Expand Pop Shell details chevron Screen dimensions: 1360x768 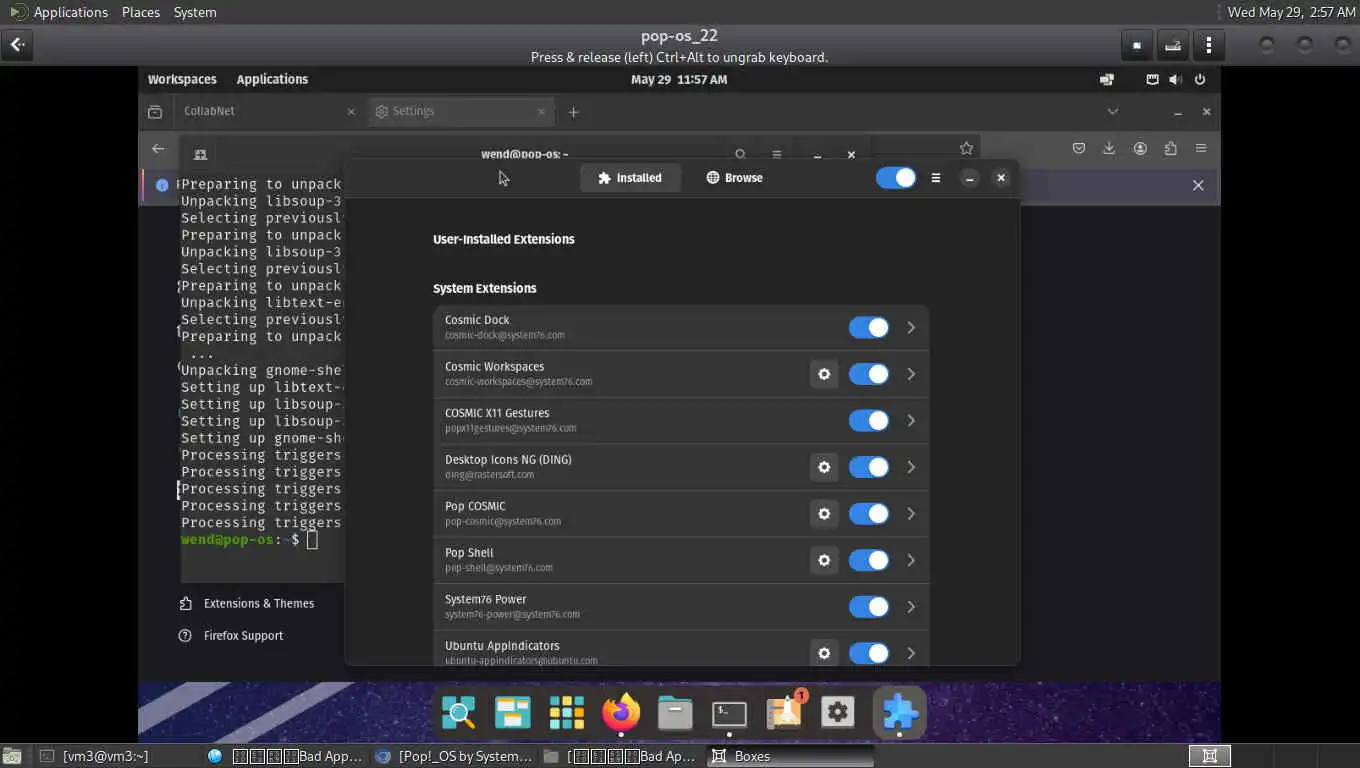(911, 560)
